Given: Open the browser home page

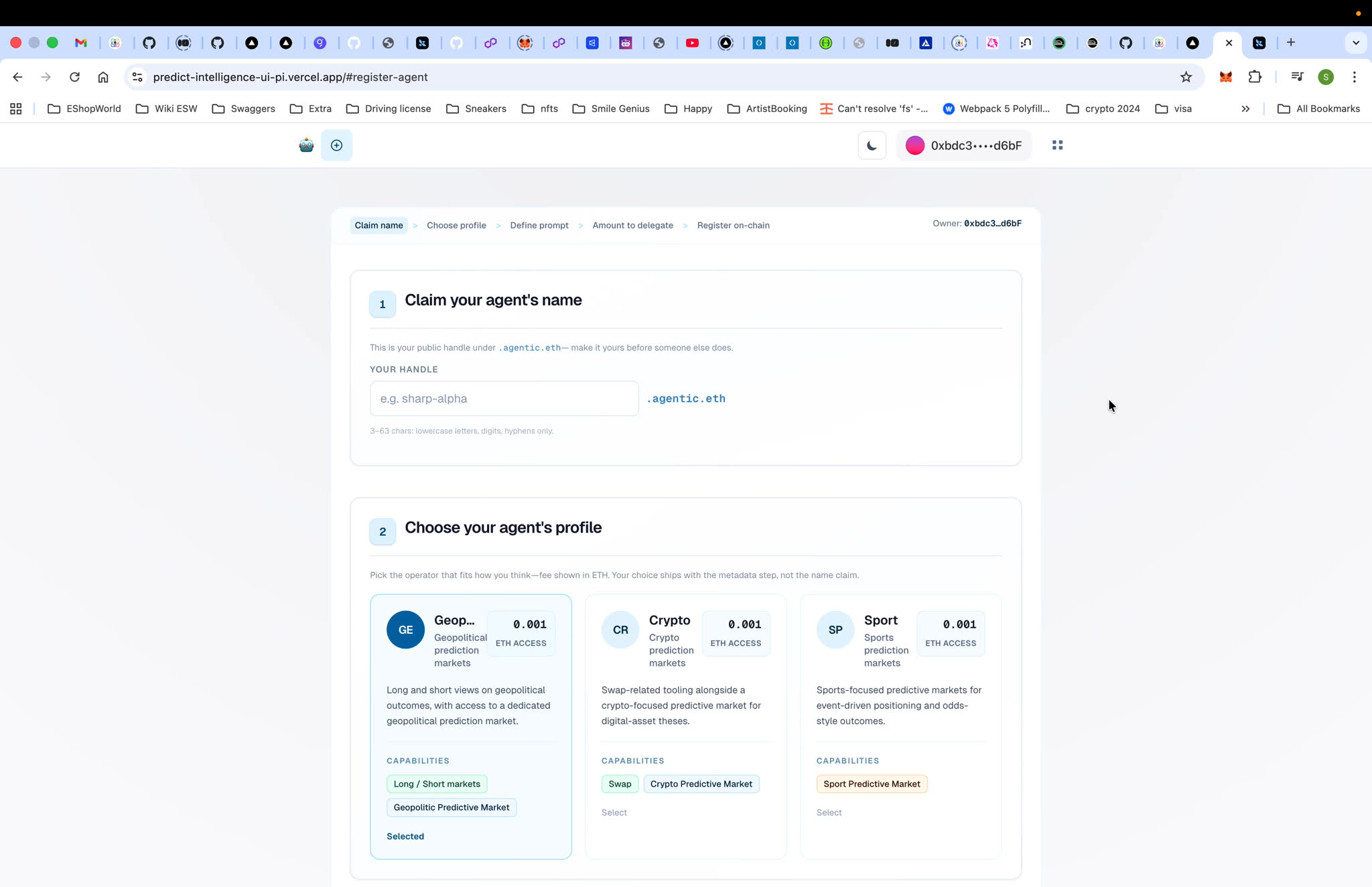Looking at the screenshot, I should pos(103,77).
